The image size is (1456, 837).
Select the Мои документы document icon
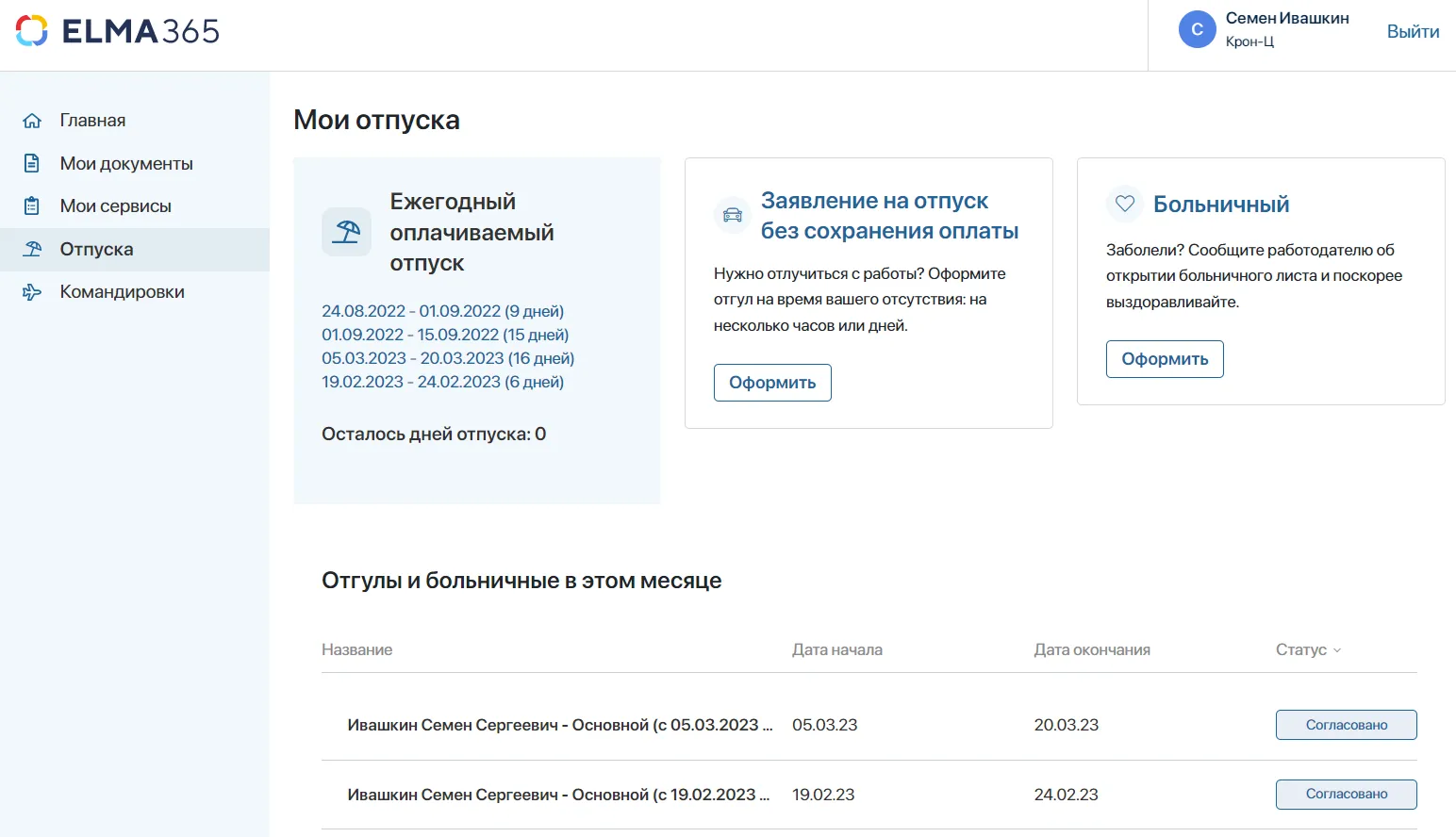pos(31,162)
